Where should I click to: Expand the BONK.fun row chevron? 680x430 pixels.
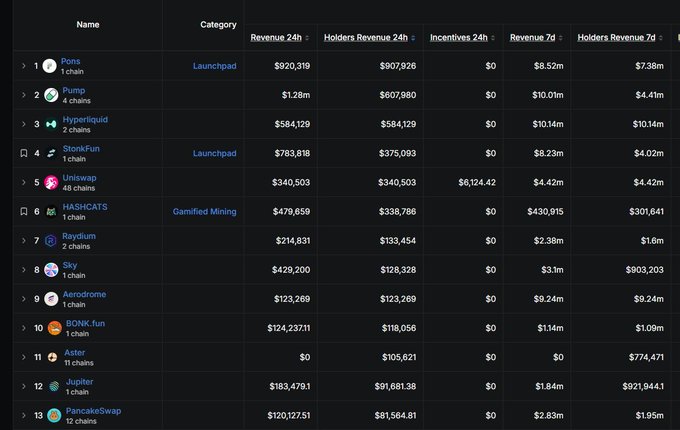(x=24, y=328)
